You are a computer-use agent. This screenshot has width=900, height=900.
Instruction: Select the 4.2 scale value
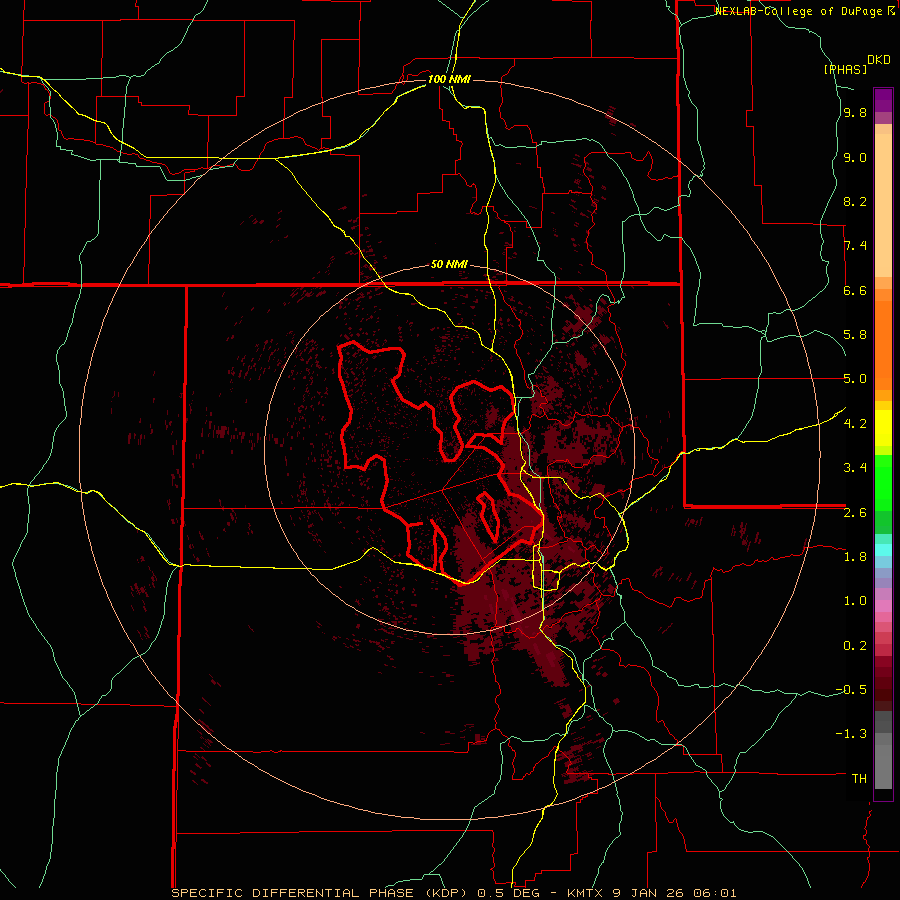pyautogui.click(x=855, y=423)
